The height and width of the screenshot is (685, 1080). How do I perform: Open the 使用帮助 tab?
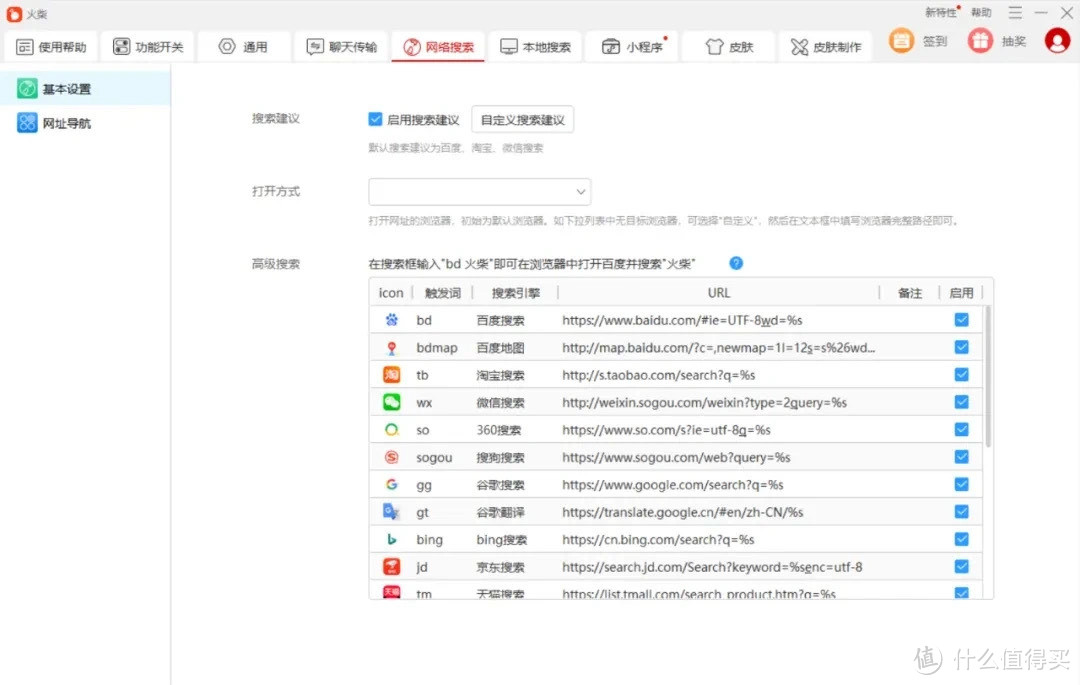52,47
